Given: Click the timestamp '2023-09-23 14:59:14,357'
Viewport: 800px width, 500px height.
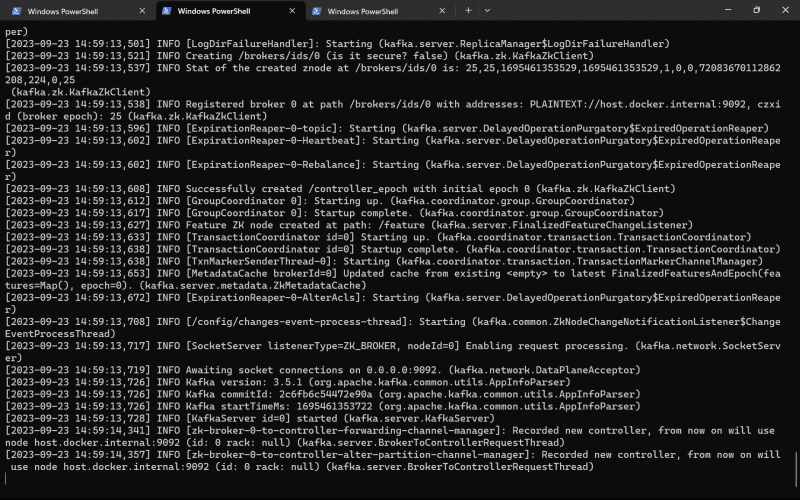Looking at the screenshot, I should (78, 455).
